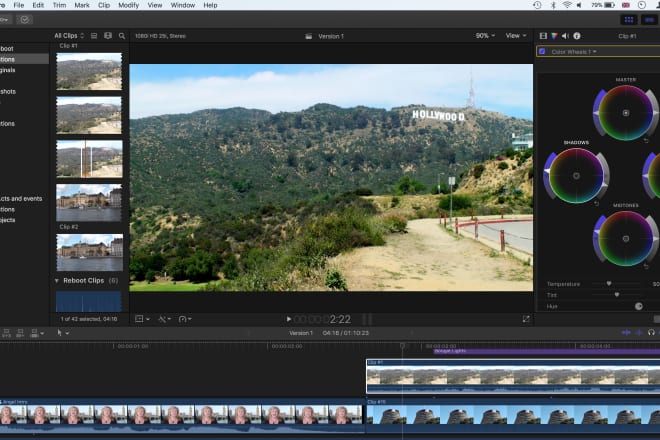The width and height of the screenshot is (660, 440).
Task: Toggle browser list view icon
Action: point(94,36)
